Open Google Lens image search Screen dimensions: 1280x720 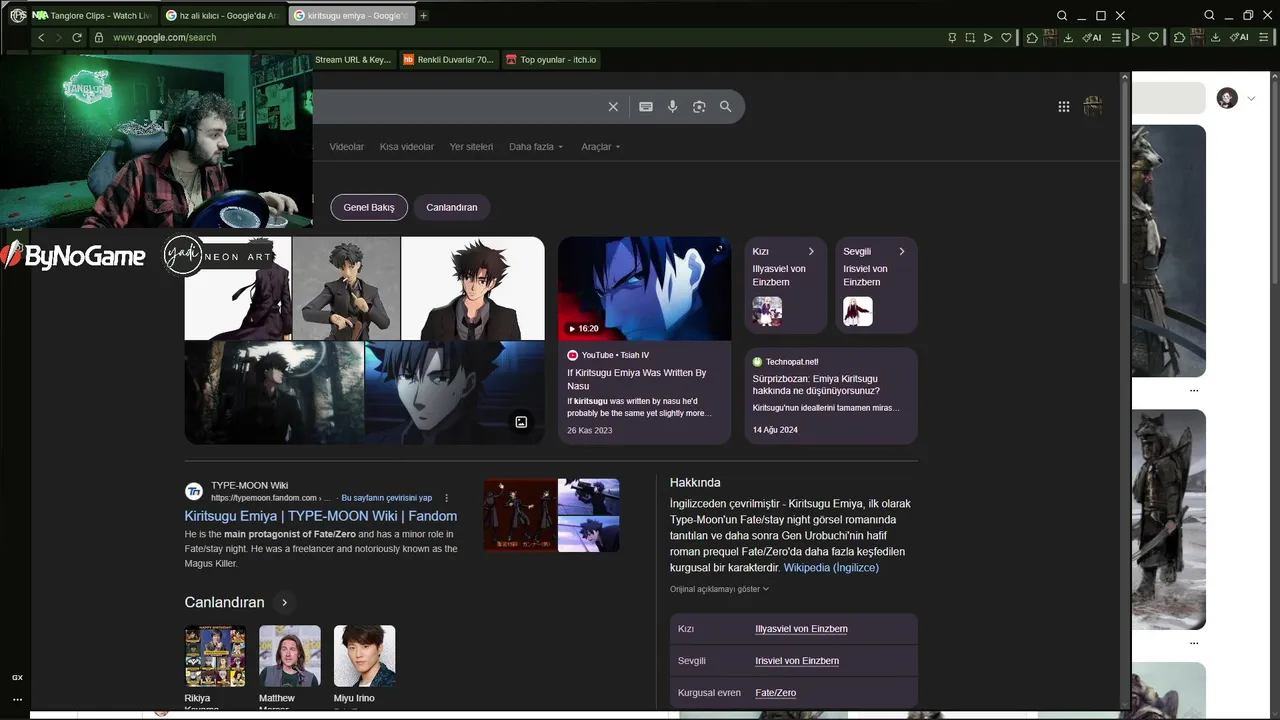(x=699, y=107)
